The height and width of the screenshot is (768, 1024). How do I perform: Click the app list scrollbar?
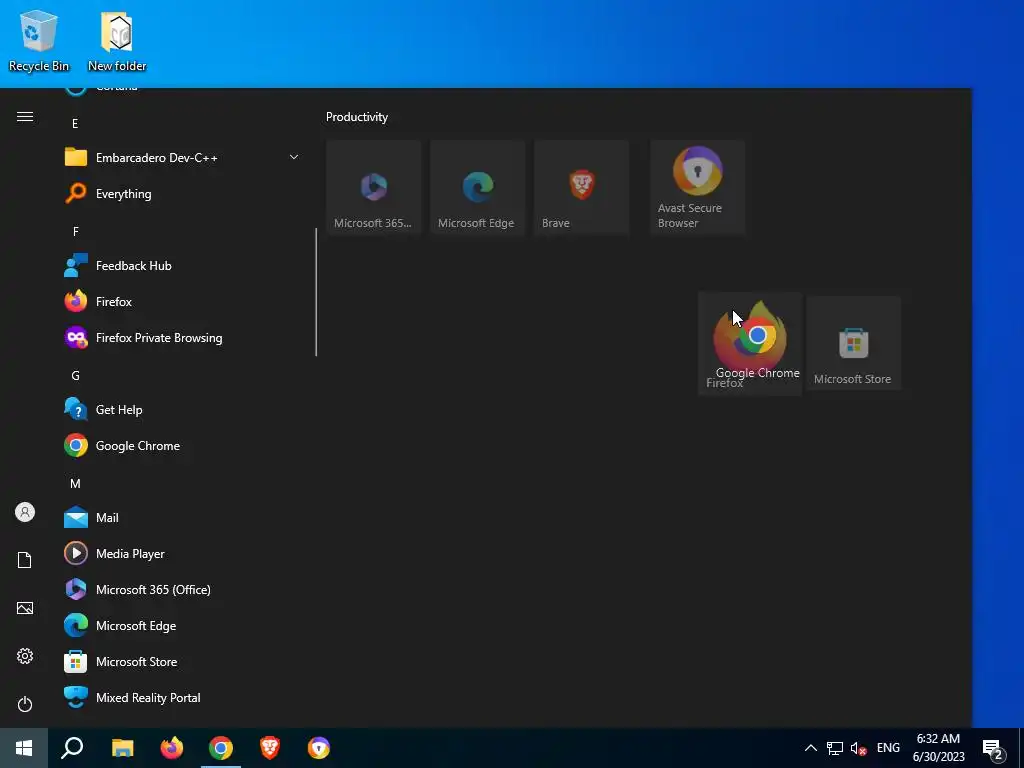click(316, 292)
